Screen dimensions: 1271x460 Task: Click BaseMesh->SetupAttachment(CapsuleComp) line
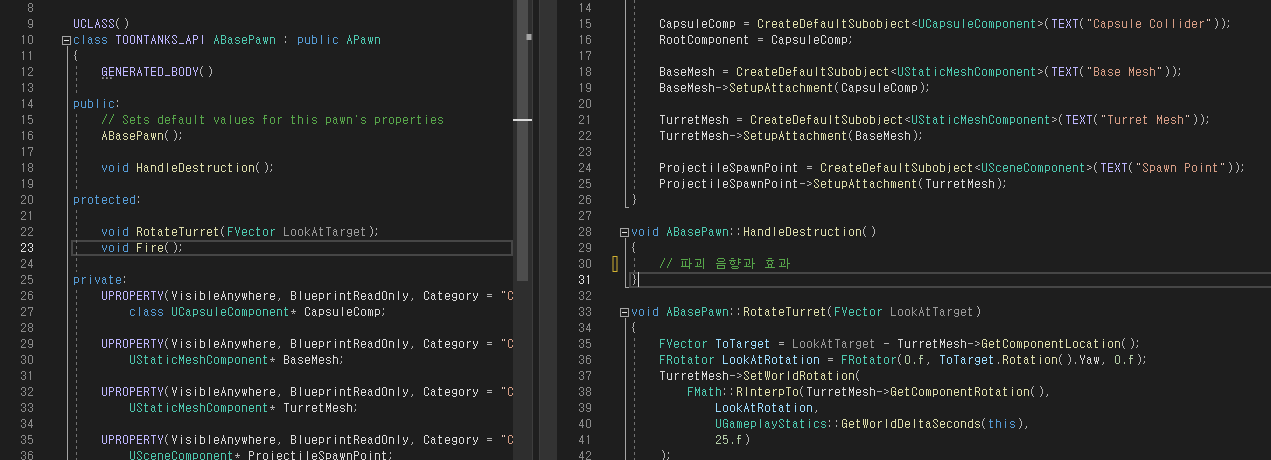point(794,88)
